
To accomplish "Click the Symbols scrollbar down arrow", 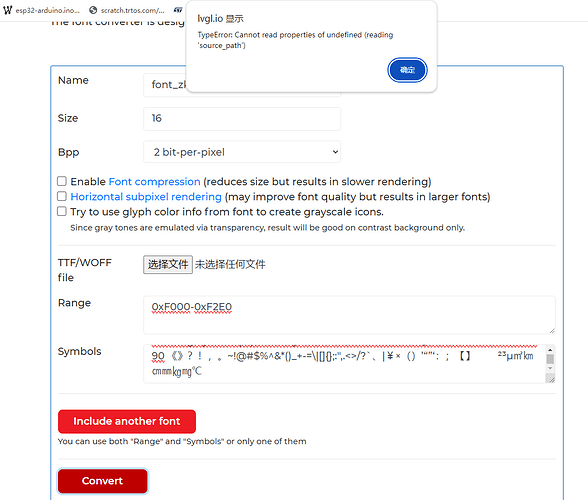I will pyautogui.click(x=550, y=368).
